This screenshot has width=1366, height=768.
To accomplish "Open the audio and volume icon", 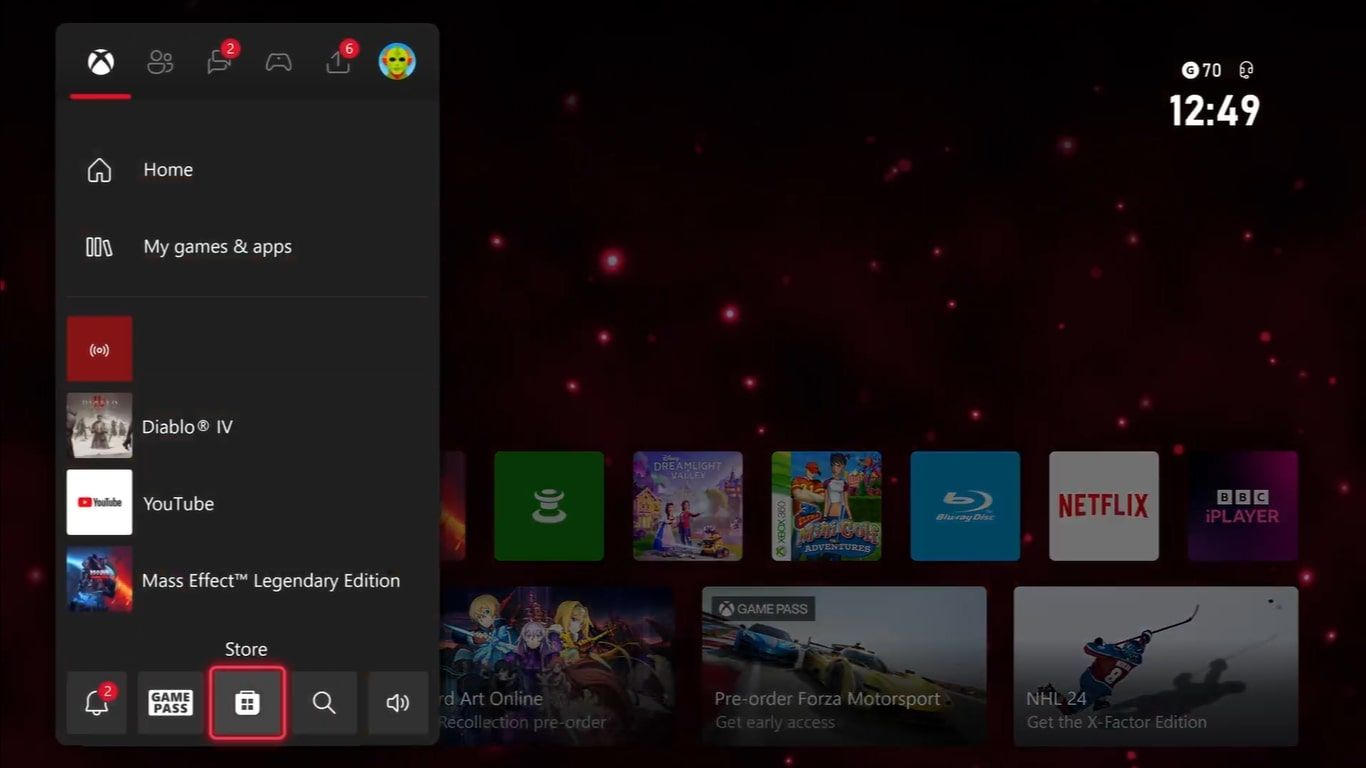I will (398, 703).
